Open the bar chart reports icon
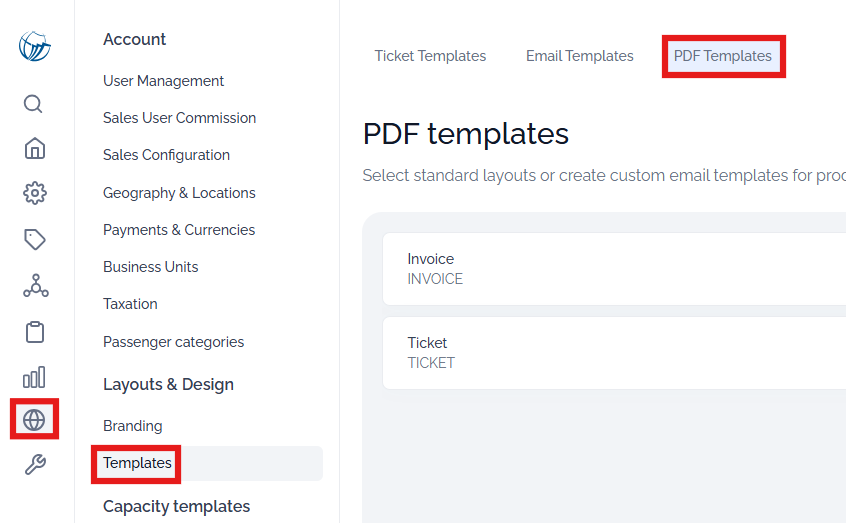This screenshot has height=523, width=846. point(34,377)
